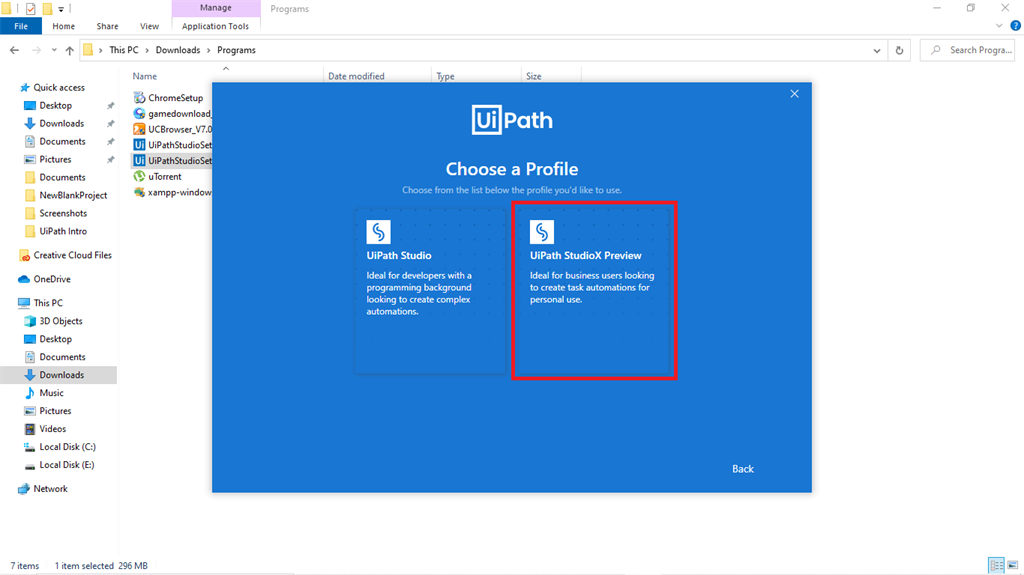Click Downloads in the address path
Image resolution: width=1024 pixels, height=575 pixels.
click(x=178, y=50)
